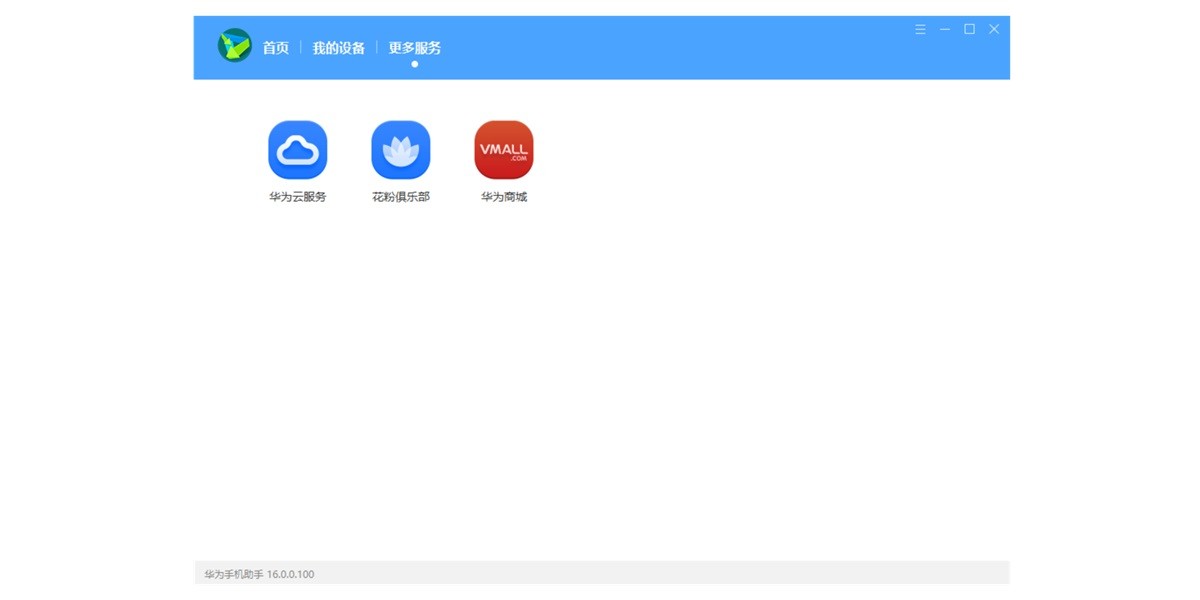Switch to the 首页 tab
The height and width of the screenshot is (600, 1200).
(x=275, y=47)
